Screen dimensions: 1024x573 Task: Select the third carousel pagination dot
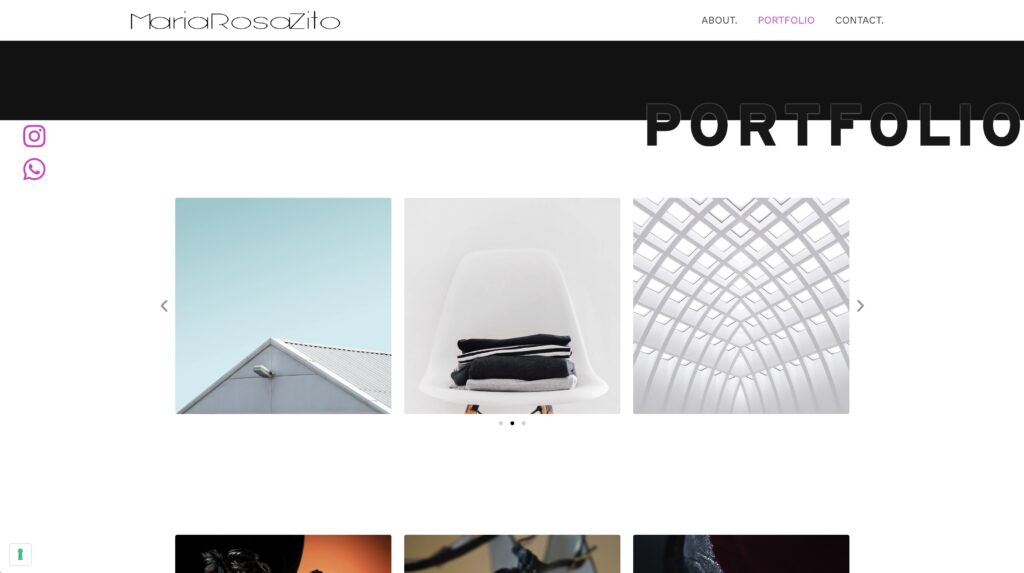(523, 423)
